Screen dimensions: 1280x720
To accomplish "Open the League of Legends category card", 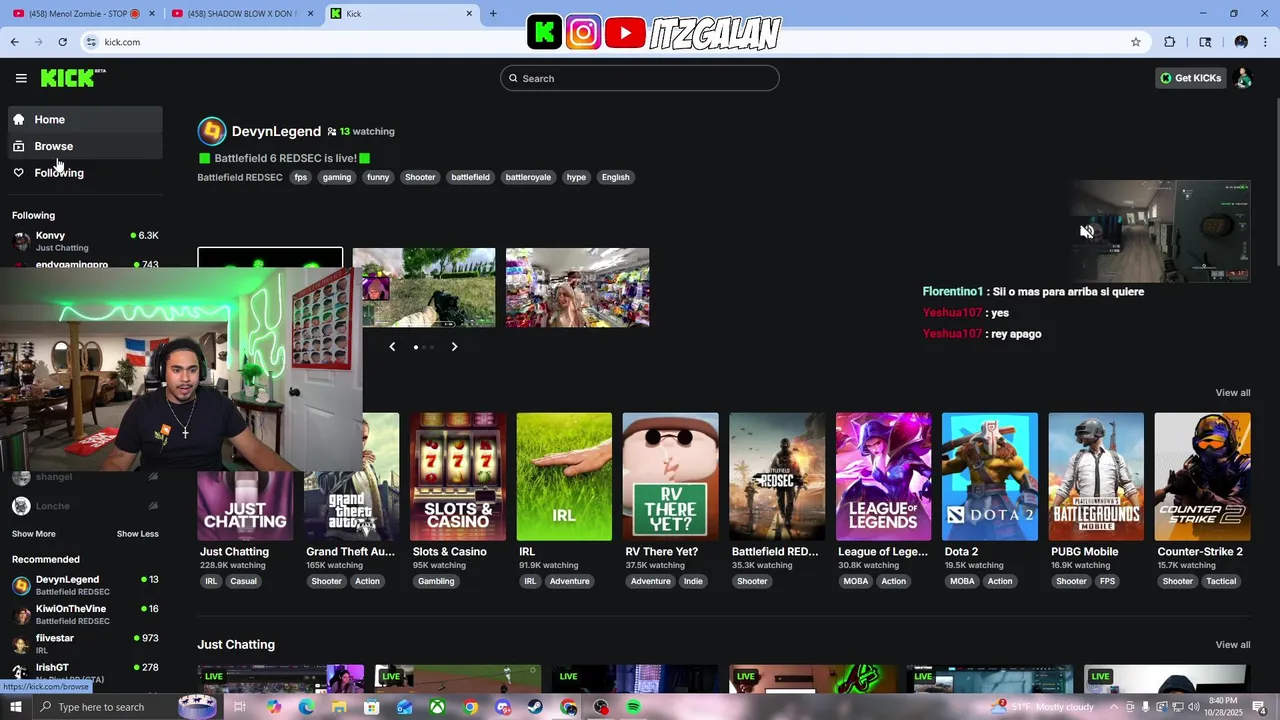I will (883, 477).
